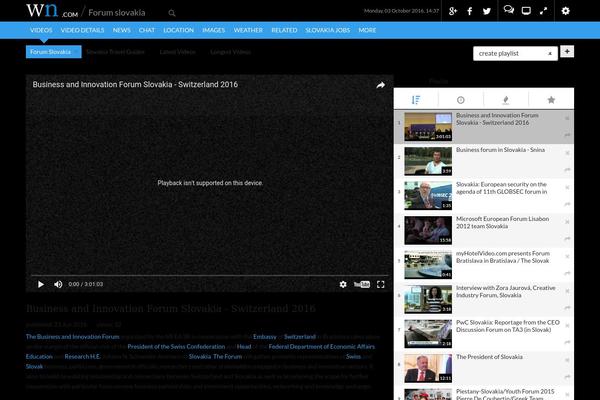Screen dimensions: 600x400
Task: Open the CHAT menu tab
Action: point(147,30)
